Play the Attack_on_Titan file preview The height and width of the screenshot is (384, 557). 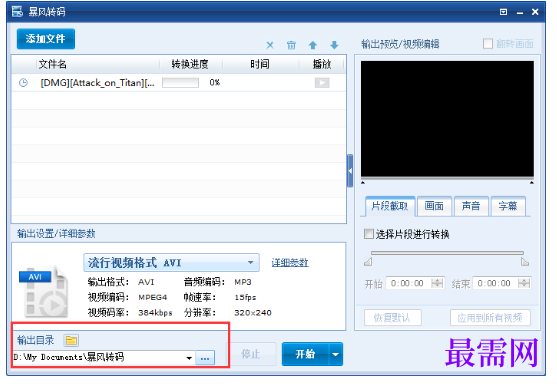322,83
